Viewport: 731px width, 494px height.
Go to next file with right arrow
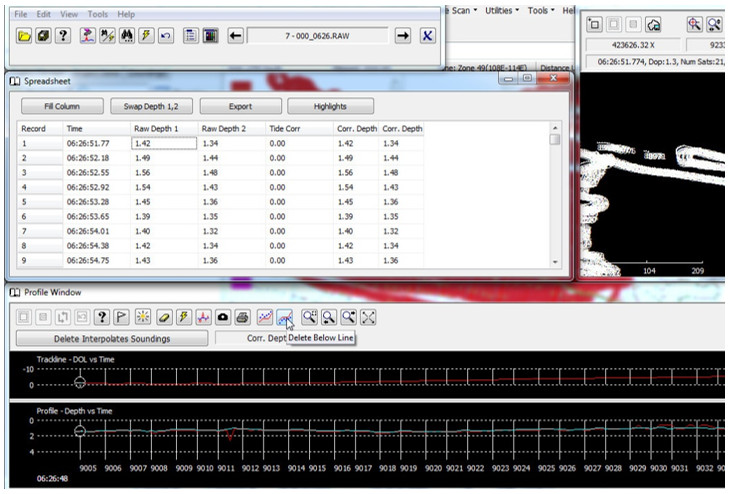(403, 36)
